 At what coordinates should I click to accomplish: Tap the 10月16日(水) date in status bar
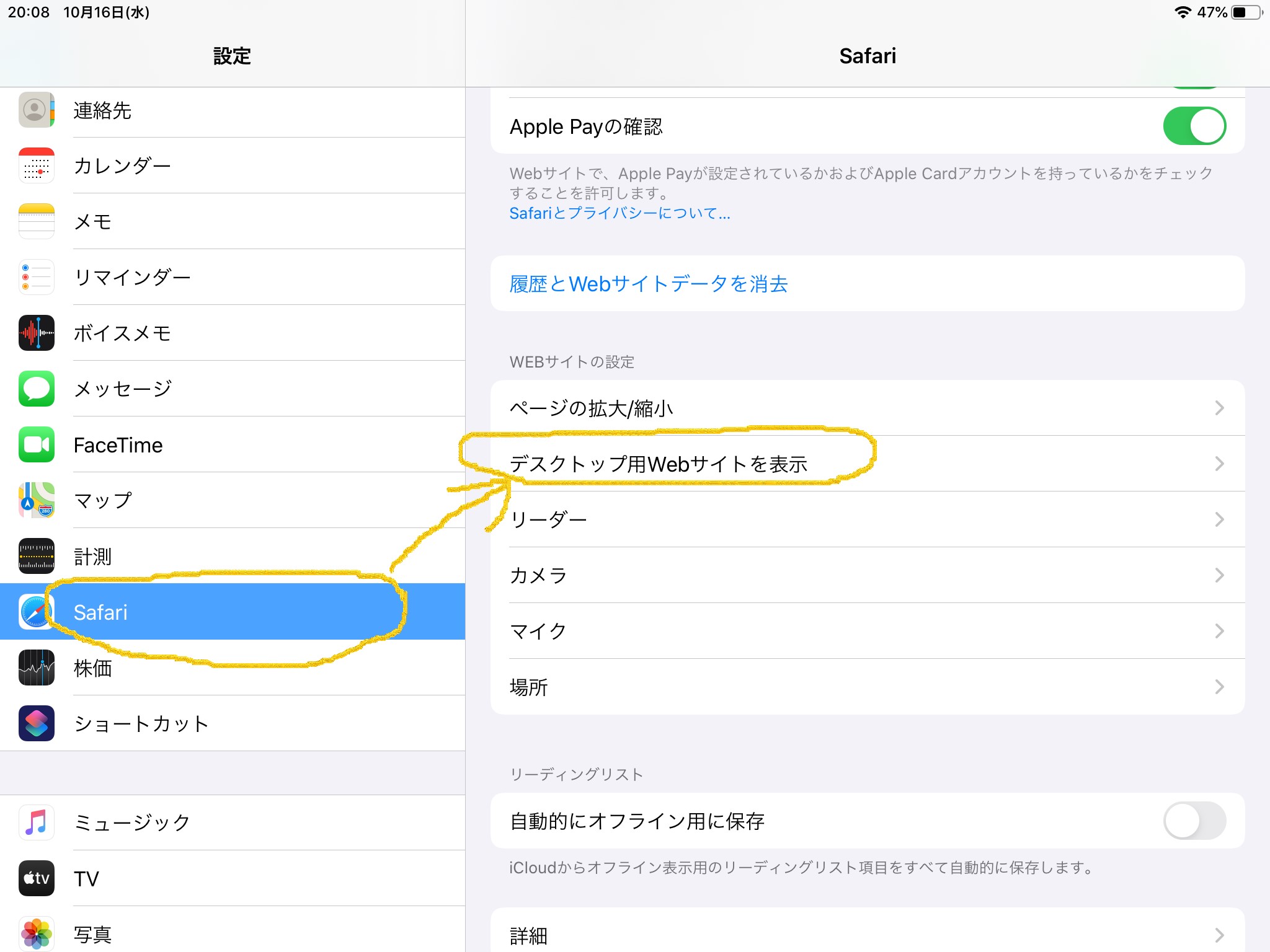[106, 12]
